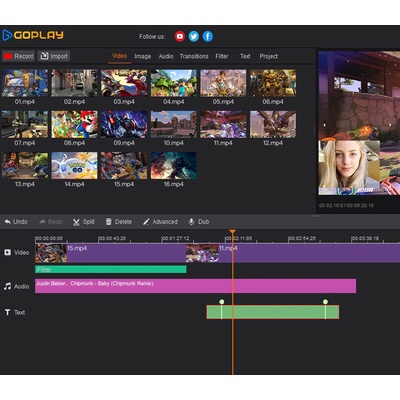The image size is (400, 400).
Task: Jump to 00:02:54:25 on the ruler
Action: pyautogui.click(x=302, y=238)
